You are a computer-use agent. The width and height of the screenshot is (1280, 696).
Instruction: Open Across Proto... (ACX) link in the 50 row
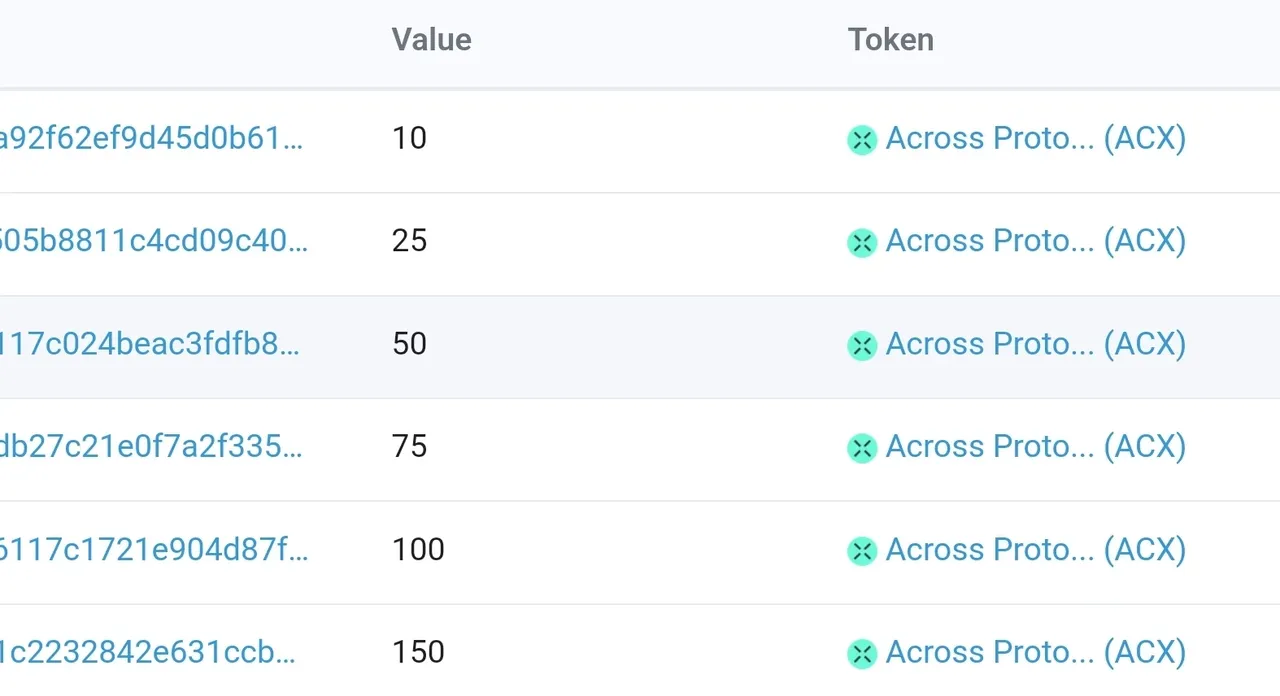(1036, 345)
